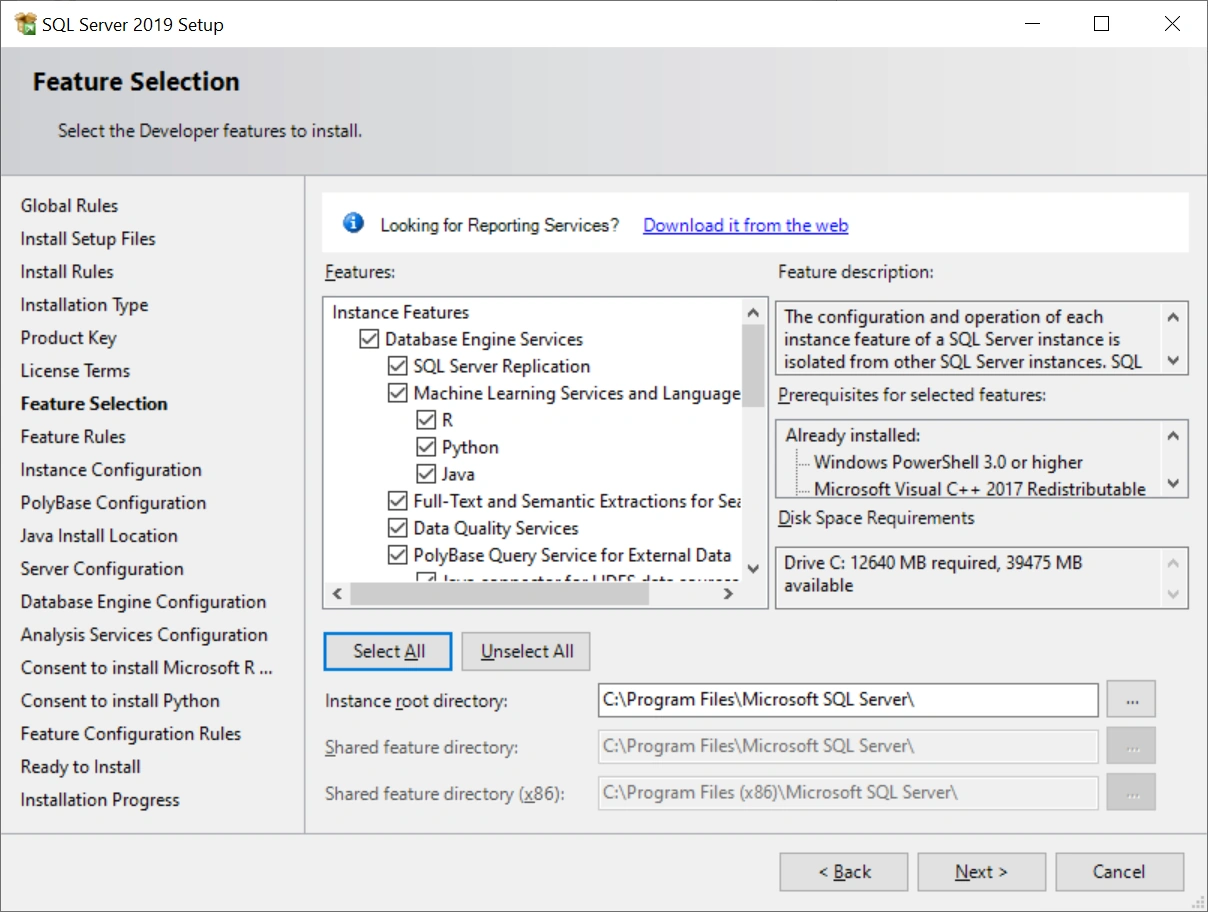Click Server Configuration step in the sidebar
1208x912 pixels.
coord(102,569)
